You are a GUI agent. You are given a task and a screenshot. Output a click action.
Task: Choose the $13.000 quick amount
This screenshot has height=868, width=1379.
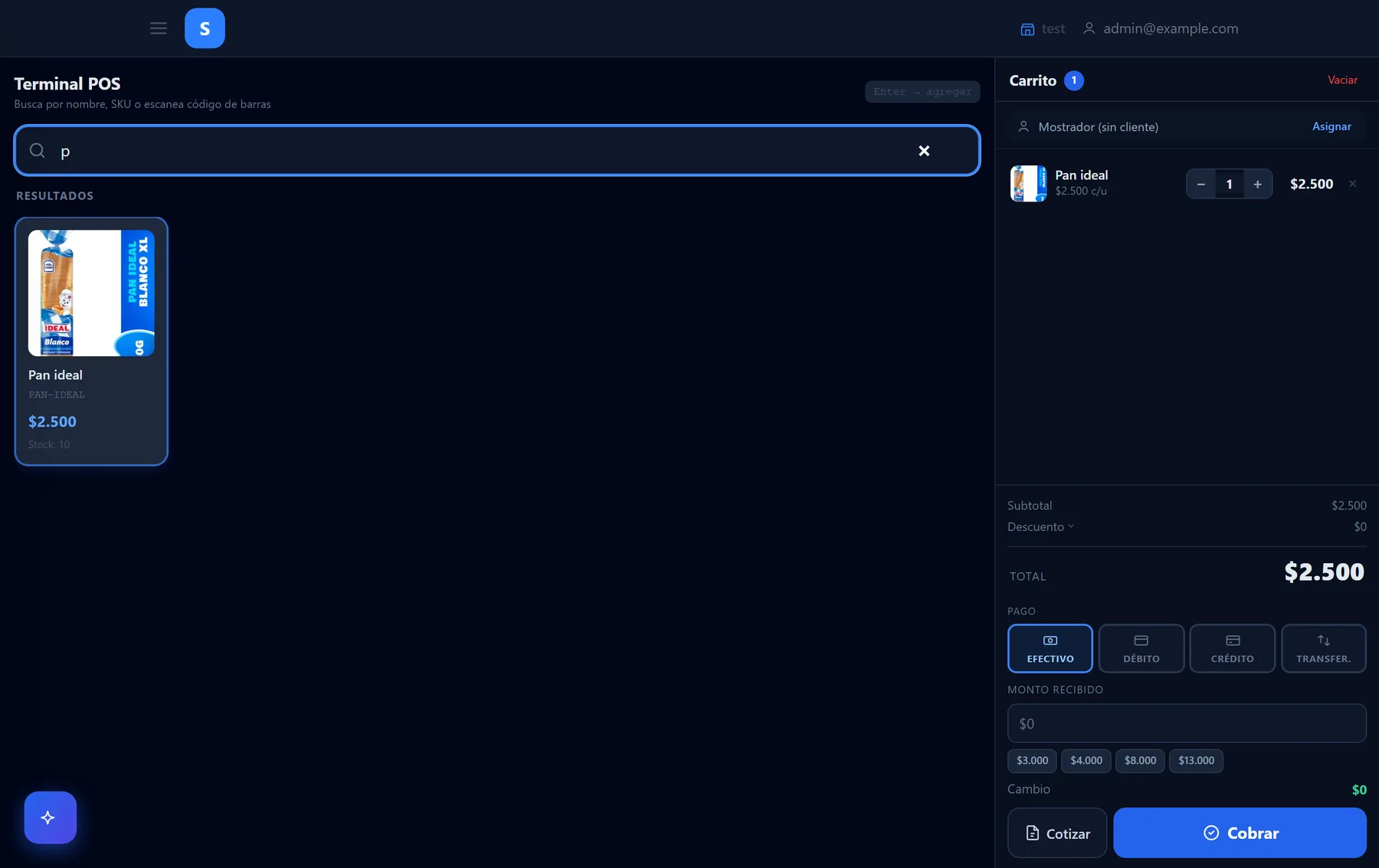[x=1196, y=761]
